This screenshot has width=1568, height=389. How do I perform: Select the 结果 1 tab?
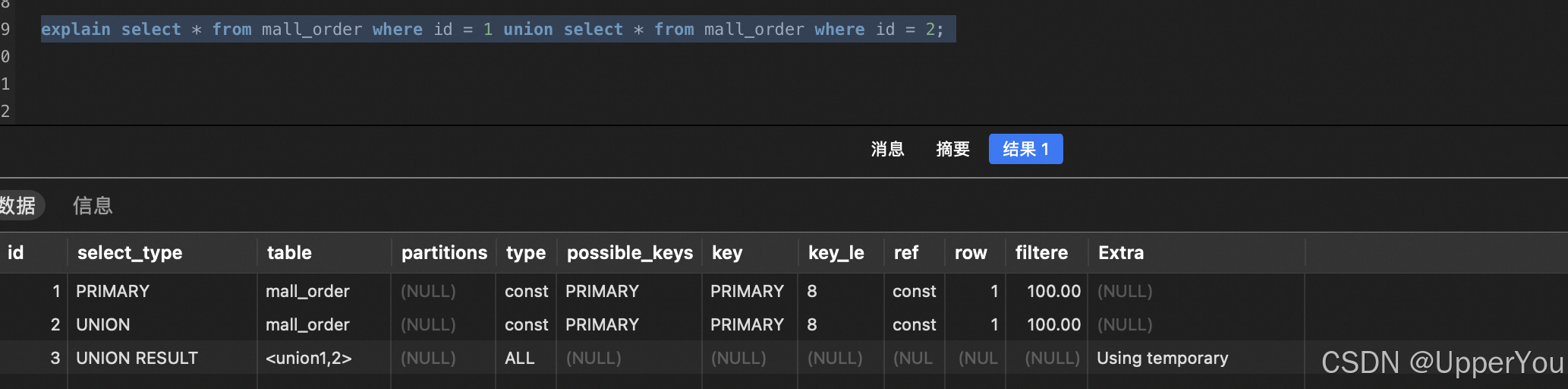pyautogui.click(x=1025, y=149)
